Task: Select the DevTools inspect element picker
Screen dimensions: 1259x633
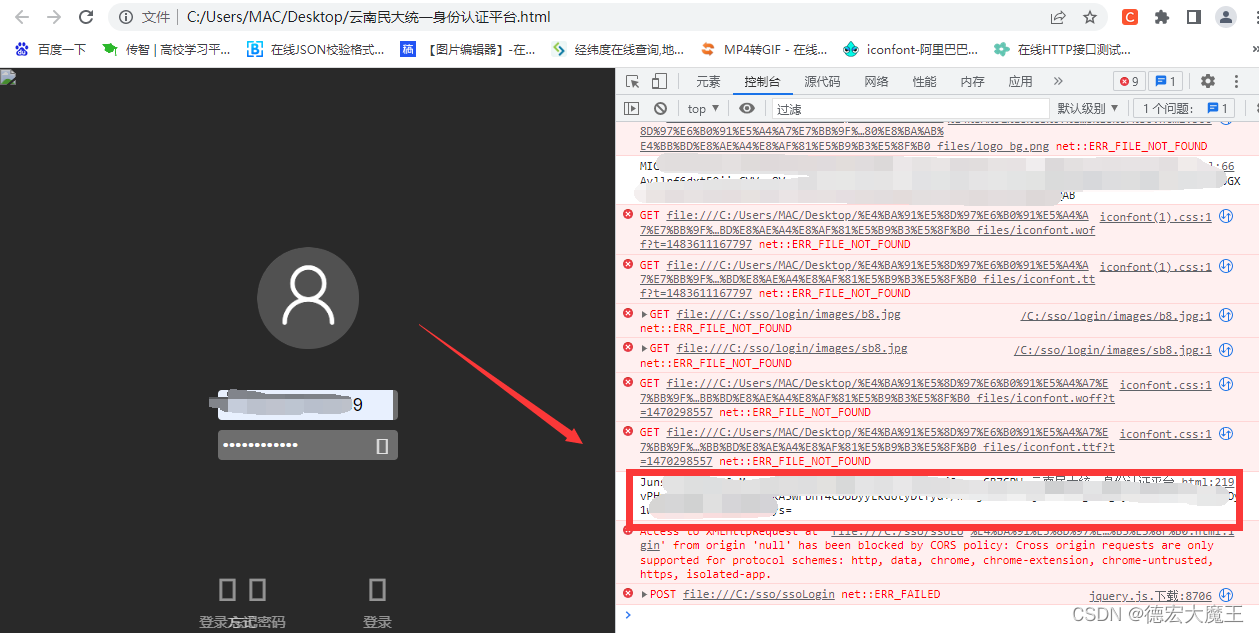Action: [x=633, y=82]
